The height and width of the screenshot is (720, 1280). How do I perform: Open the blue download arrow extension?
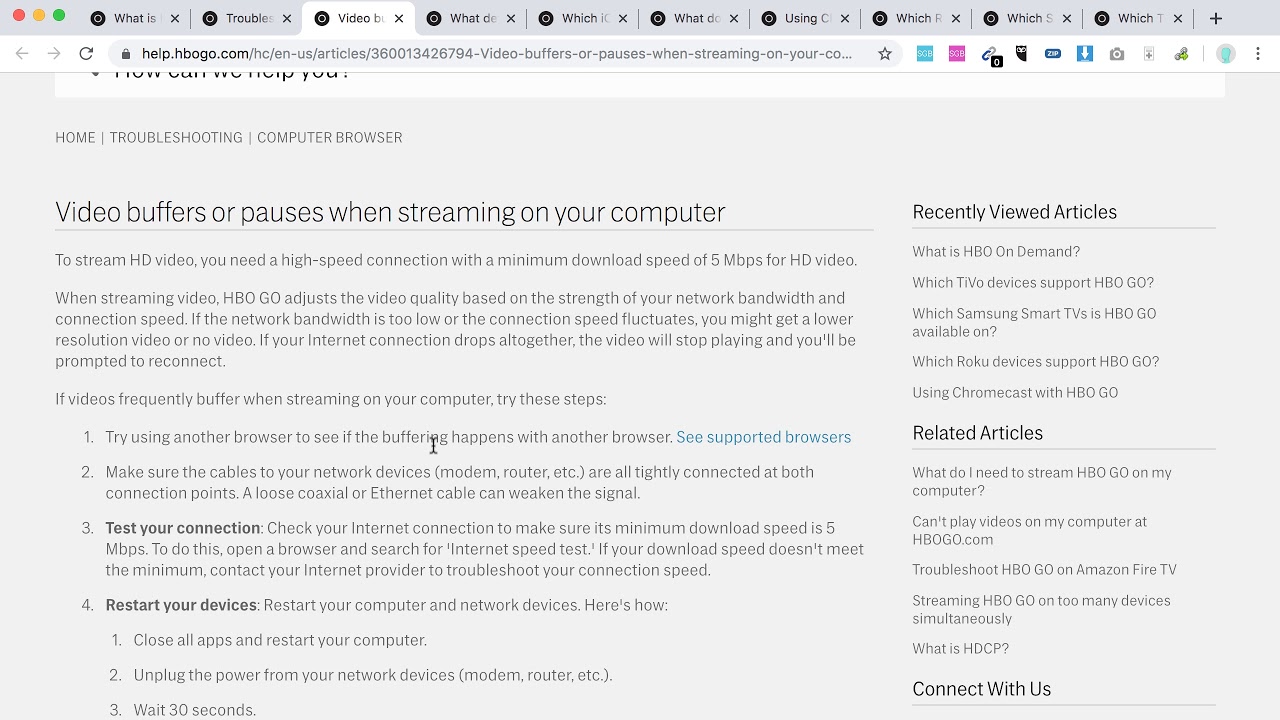[x=1085, y=54]
